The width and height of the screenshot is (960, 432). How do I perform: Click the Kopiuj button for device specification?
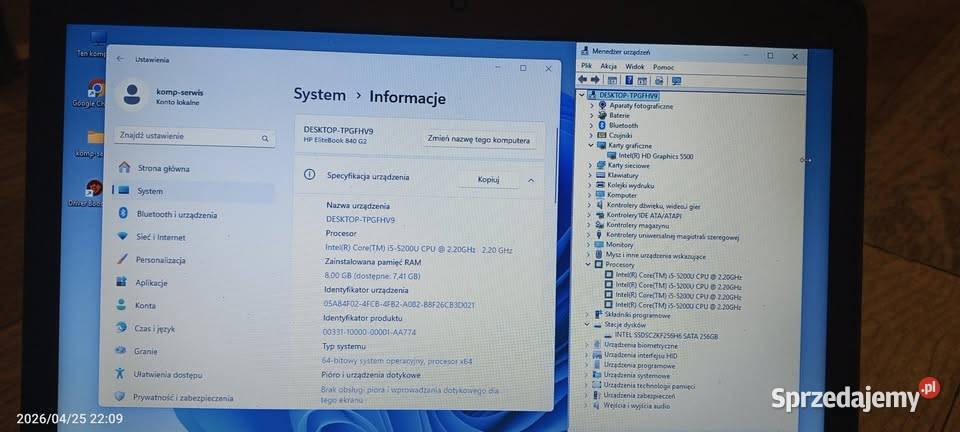[x=489, y=179]
